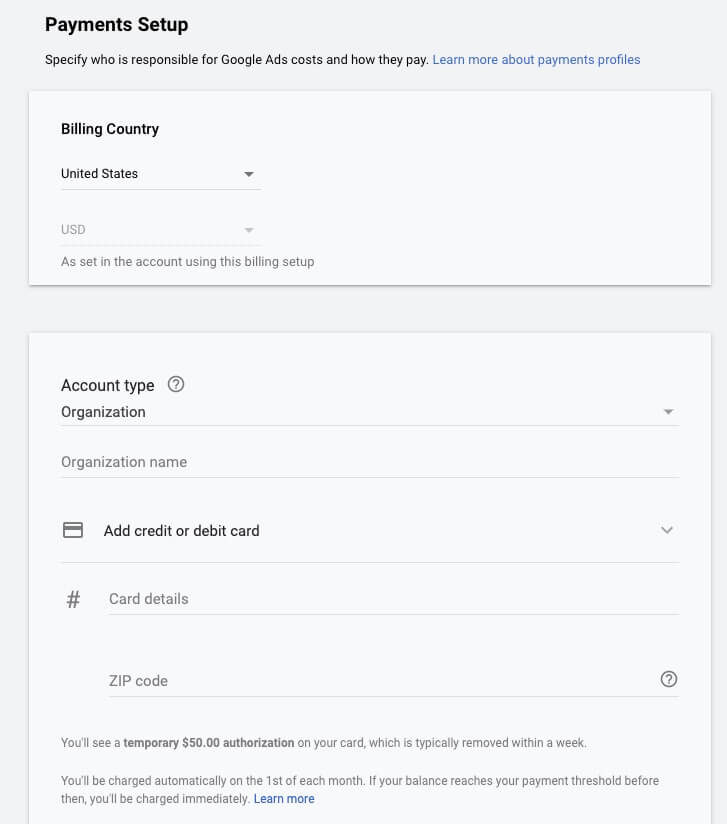Image resolution: width=727 pixels, height=824 pixels.
Task: Open Learn more about payments profiles
Action: pyautogui.click(x=536, y=60)
